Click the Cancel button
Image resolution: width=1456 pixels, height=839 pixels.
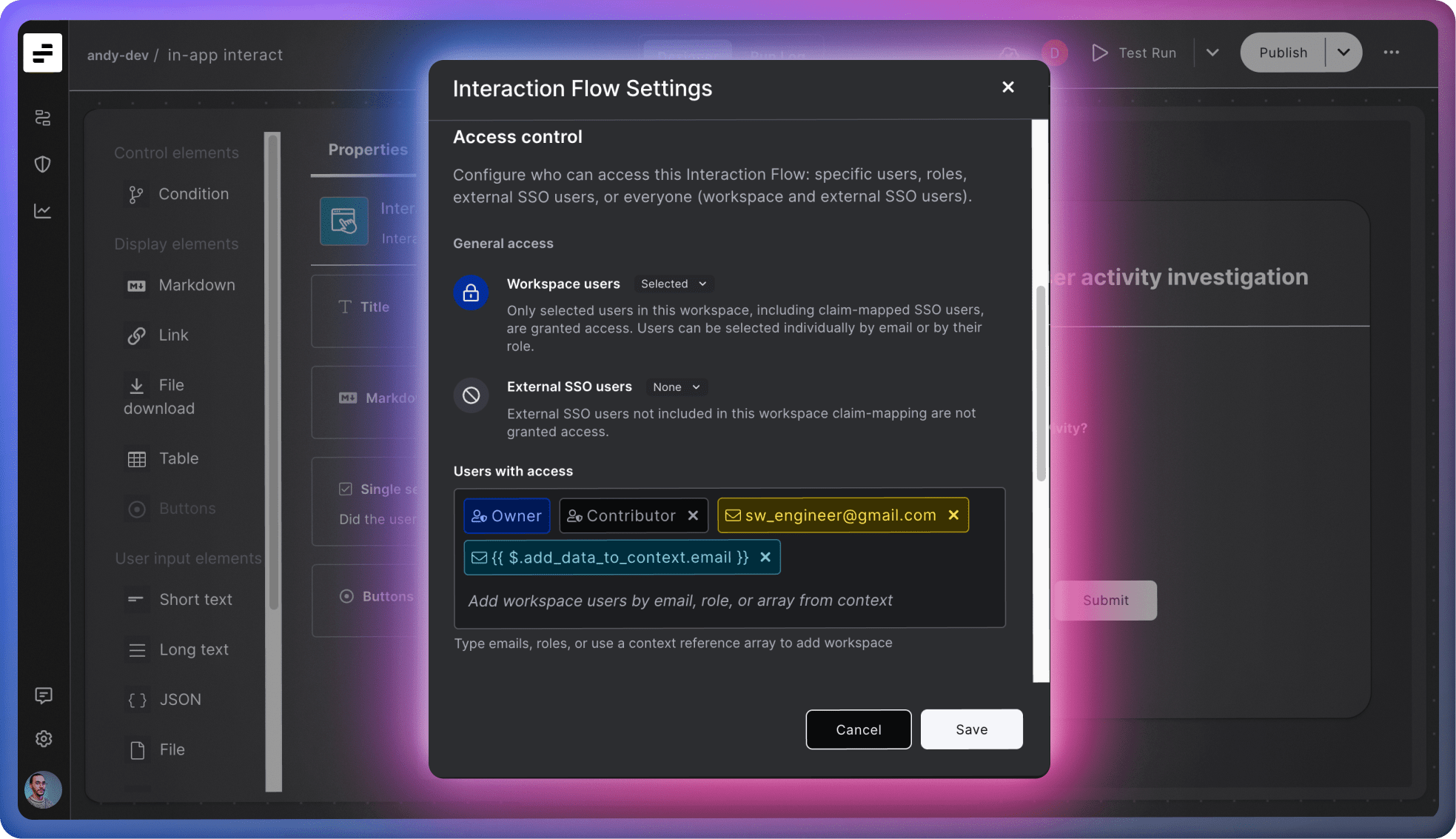(x=858, y=729)
